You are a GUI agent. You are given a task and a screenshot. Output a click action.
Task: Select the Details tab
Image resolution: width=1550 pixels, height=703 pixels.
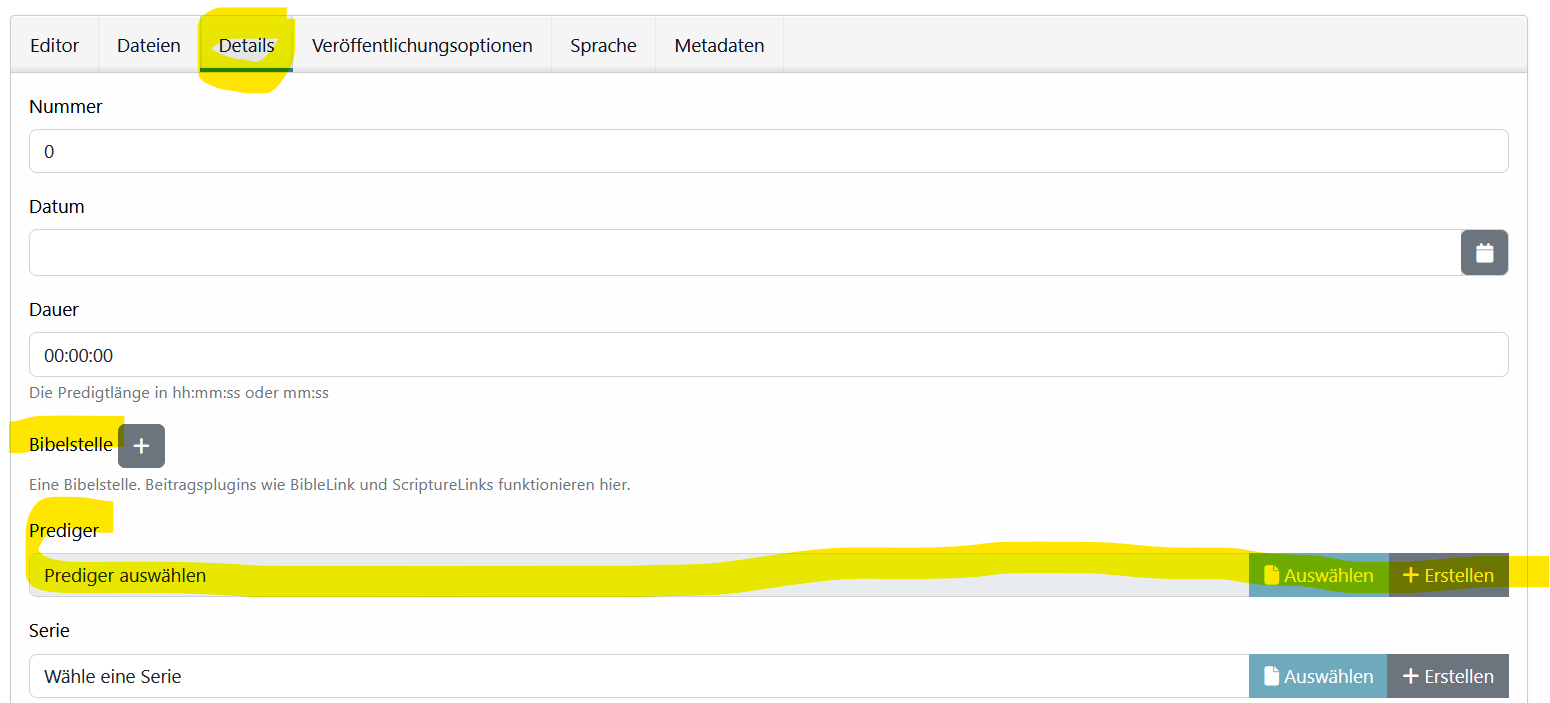pos(246,45)
